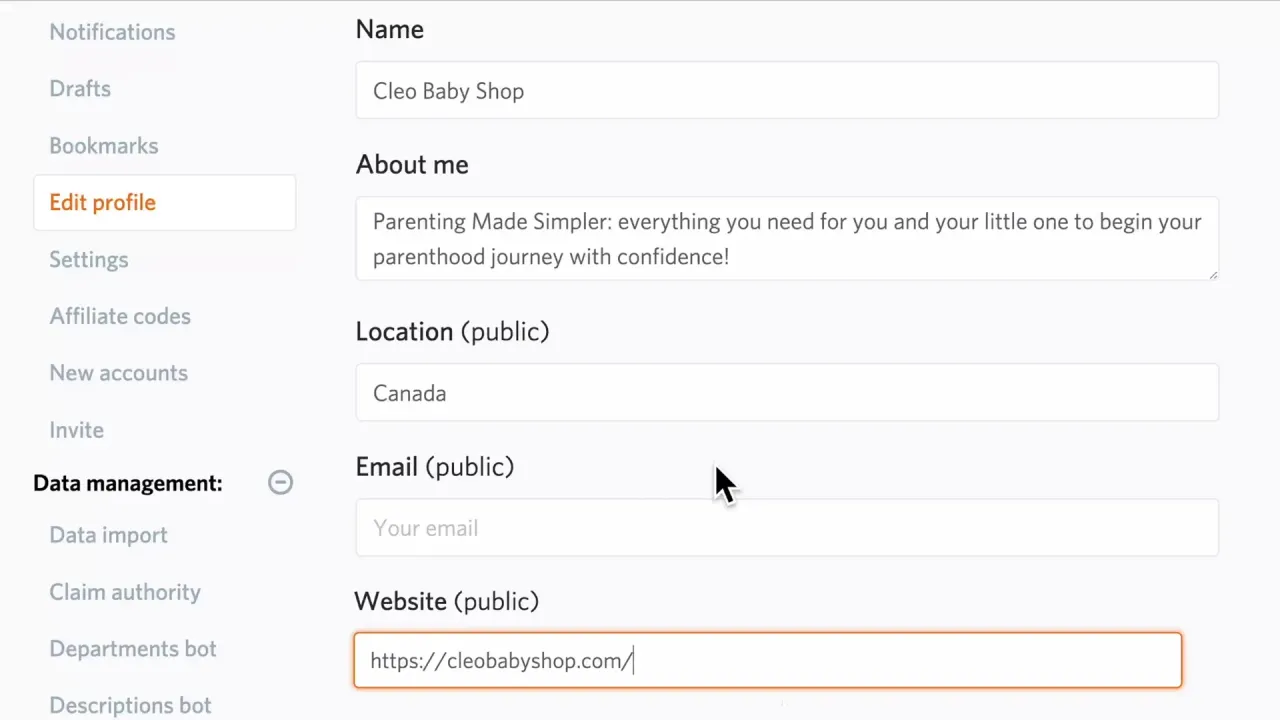This screenshot has height=720, width=1280.
Task: Open Claim authority page
Action: pyautogui.click(x=125, y=592)
